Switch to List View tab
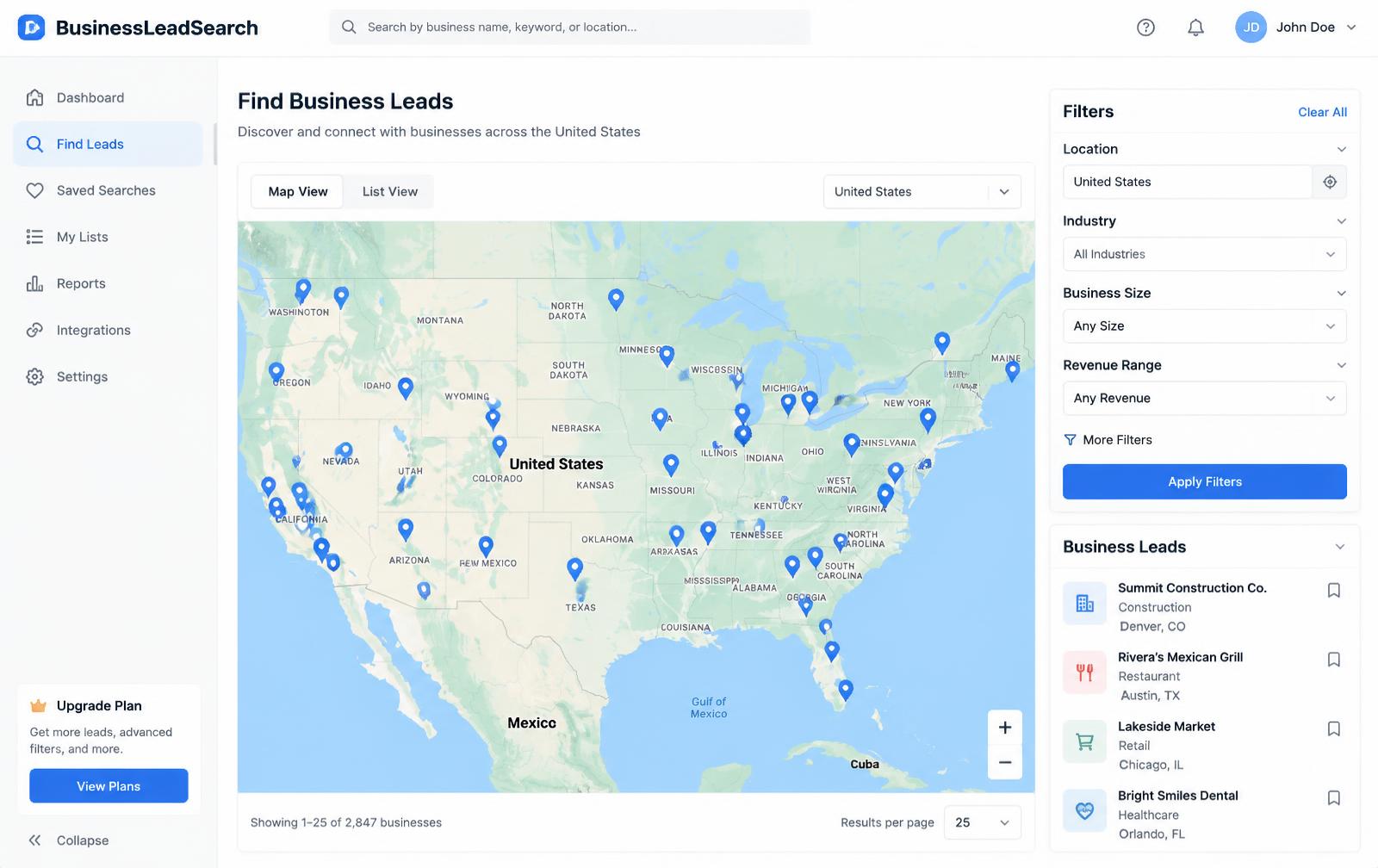 (390, 192)
